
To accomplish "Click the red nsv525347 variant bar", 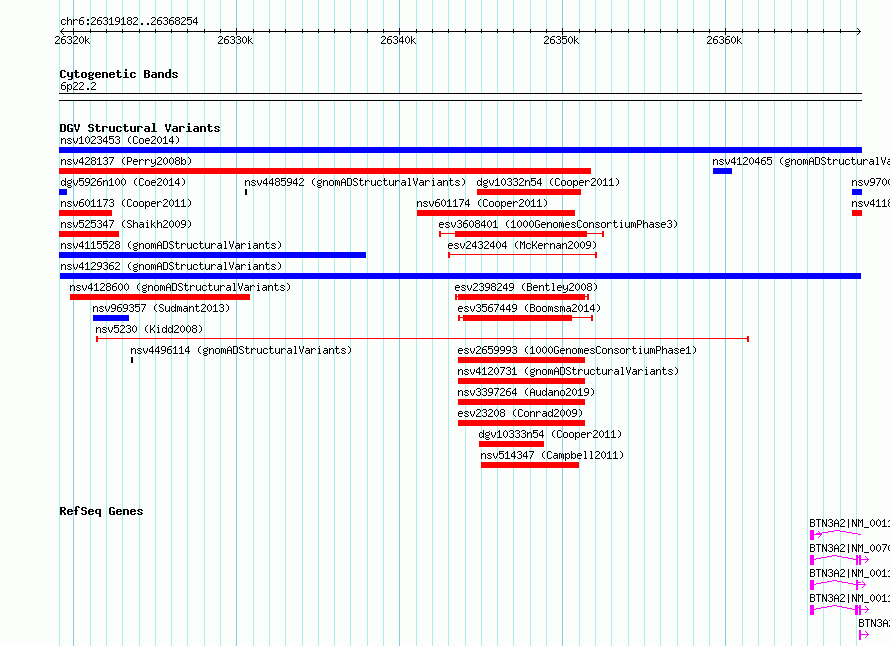I will (x=89, y=234).
